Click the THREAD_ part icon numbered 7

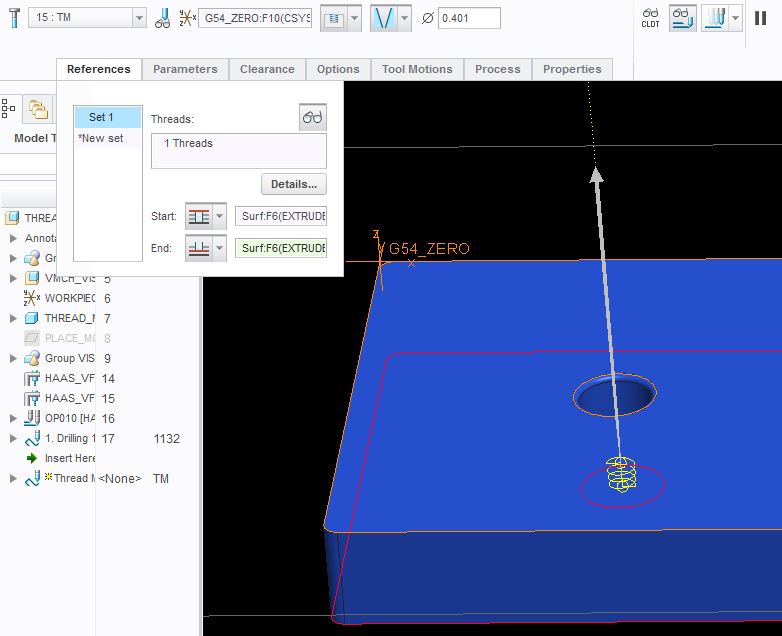coord(32,318)
